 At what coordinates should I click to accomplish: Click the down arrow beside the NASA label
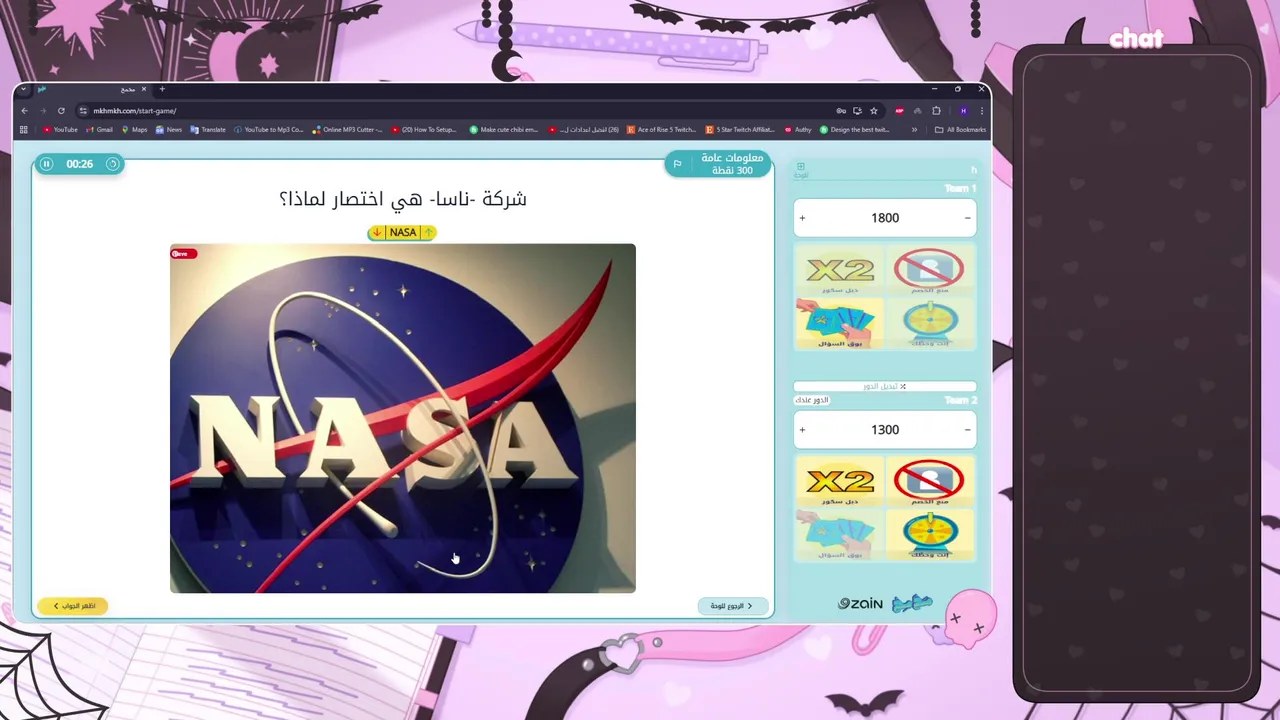tap(377, 232)
